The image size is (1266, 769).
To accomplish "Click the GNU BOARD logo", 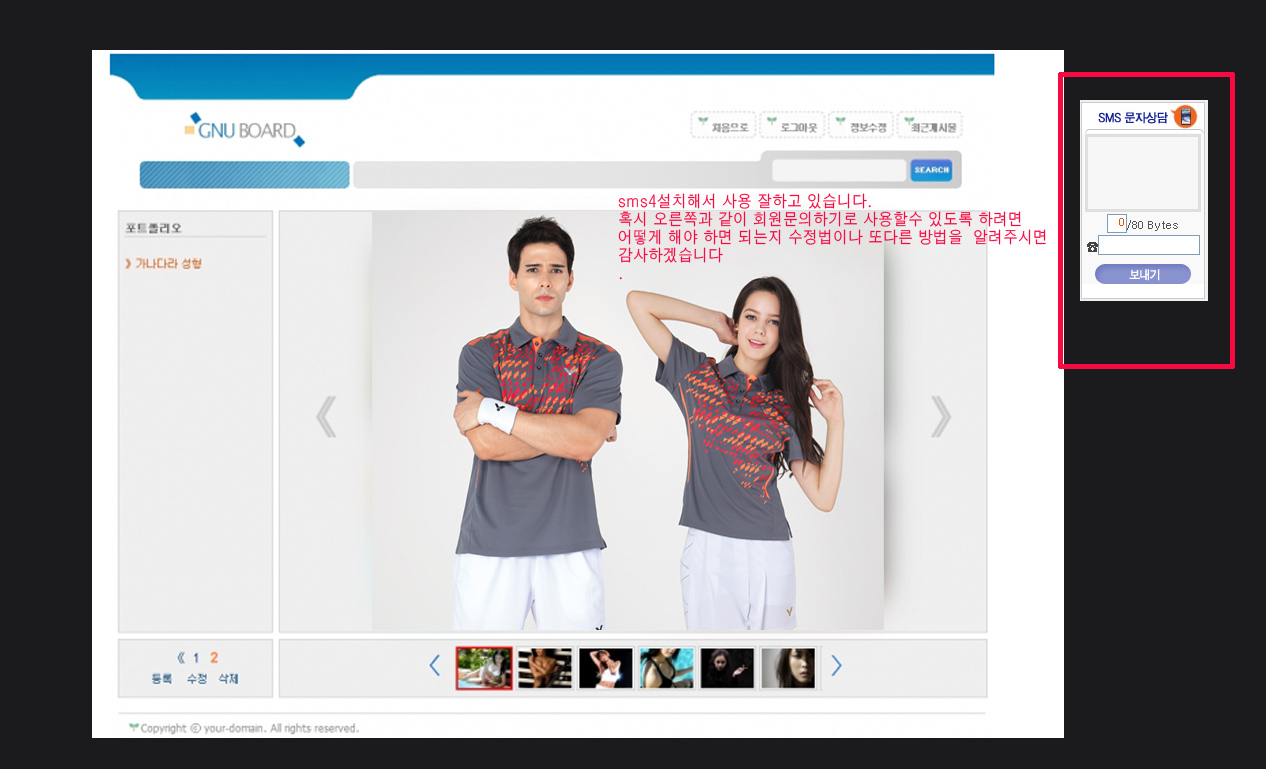I will pyautogui.click(x=245, y=130).
